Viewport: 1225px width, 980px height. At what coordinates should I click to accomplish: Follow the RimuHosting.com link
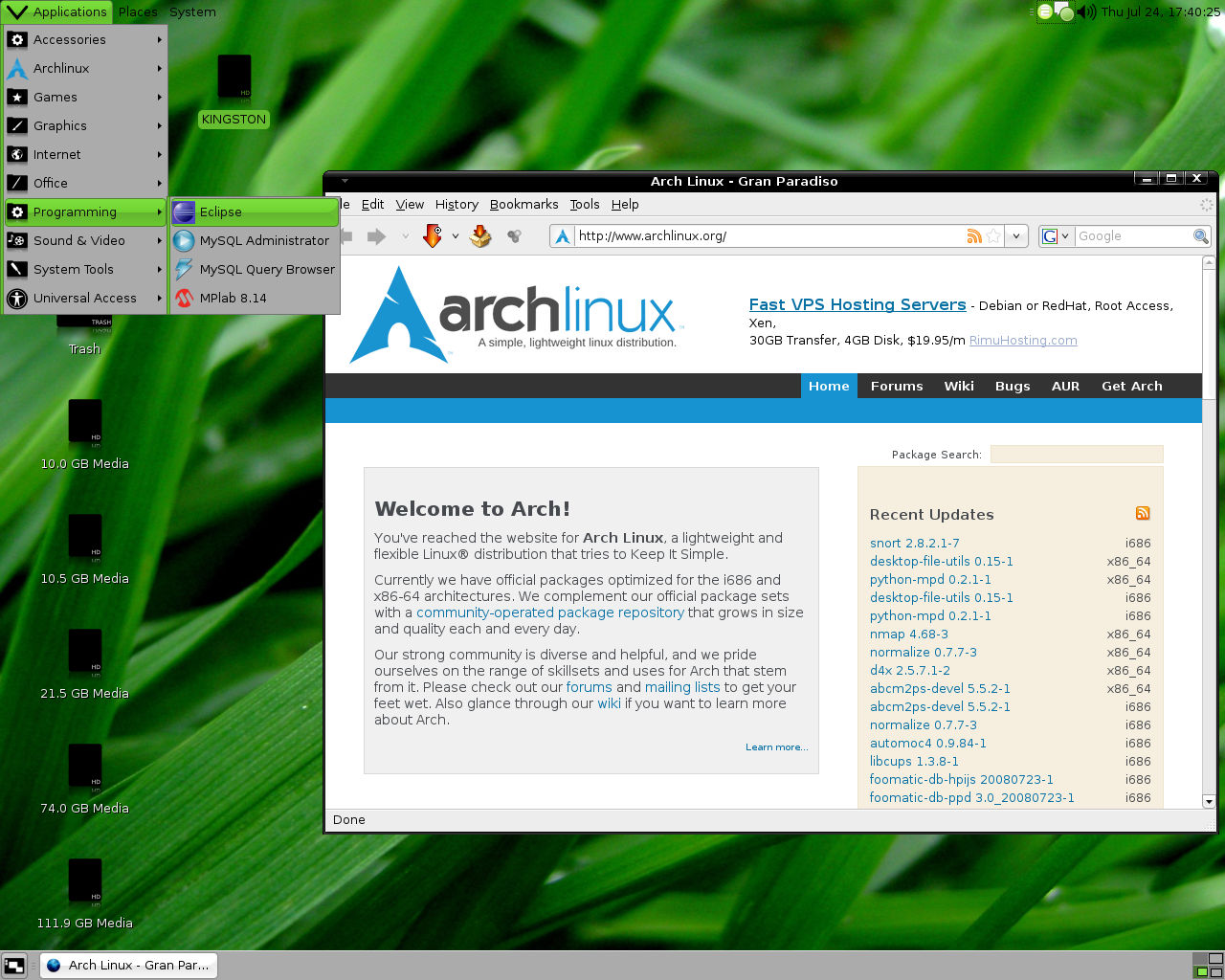pos(1023,340)
